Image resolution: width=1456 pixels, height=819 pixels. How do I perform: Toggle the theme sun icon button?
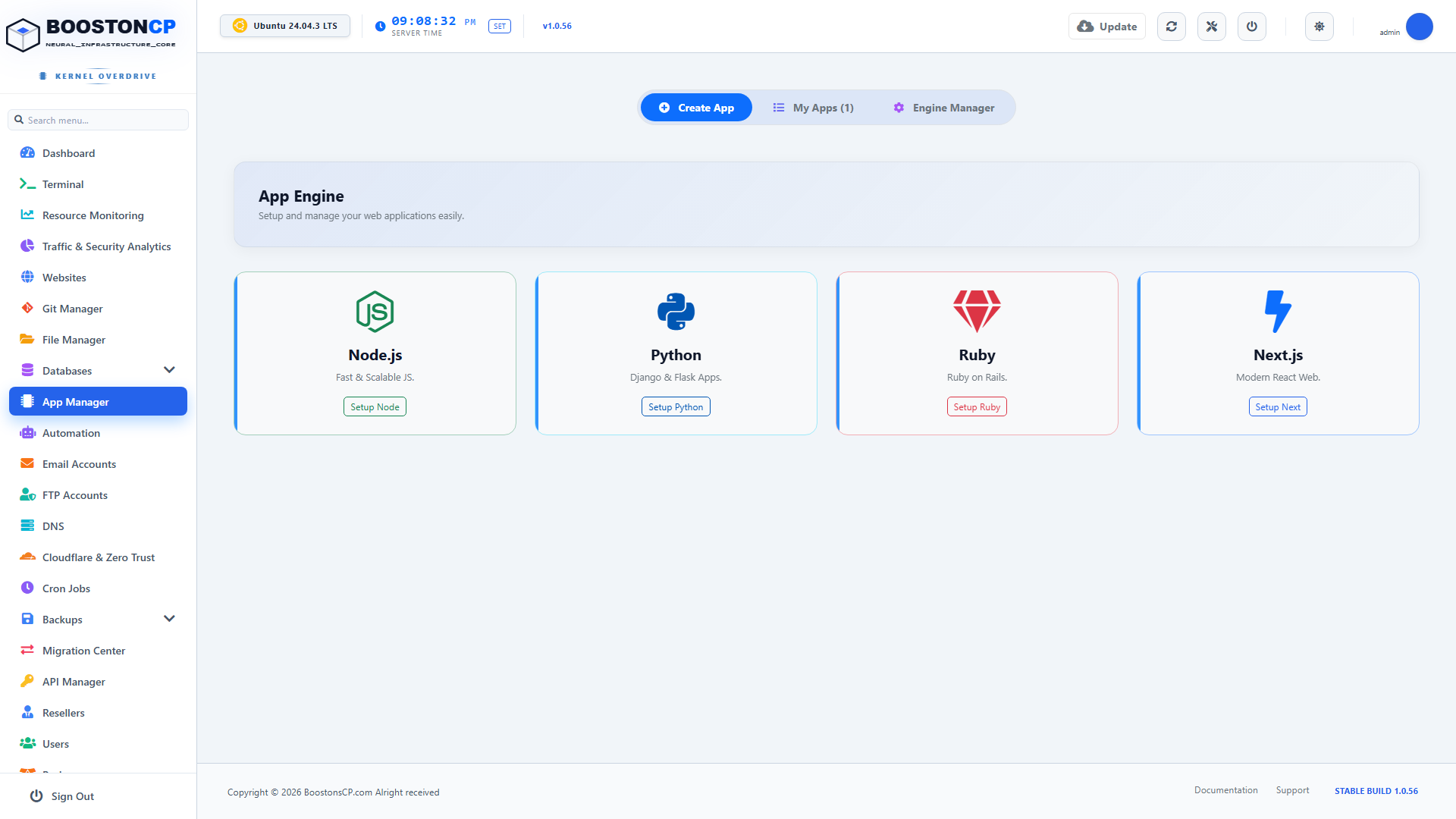click(x=1319, y=27)
